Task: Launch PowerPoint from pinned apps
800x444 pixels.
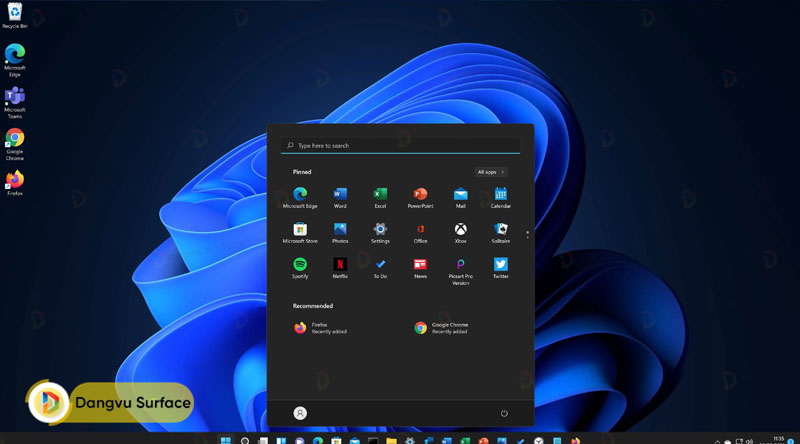Action: pos(420,194)
